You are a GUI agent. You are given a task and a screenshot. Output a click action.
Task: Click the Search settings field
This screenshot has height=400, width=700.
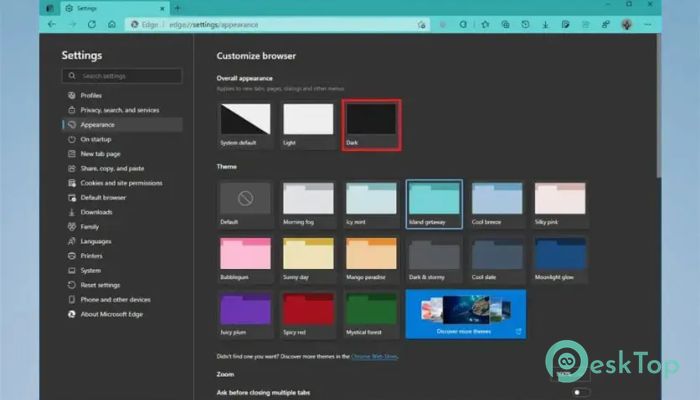click(x=122, y=76)
